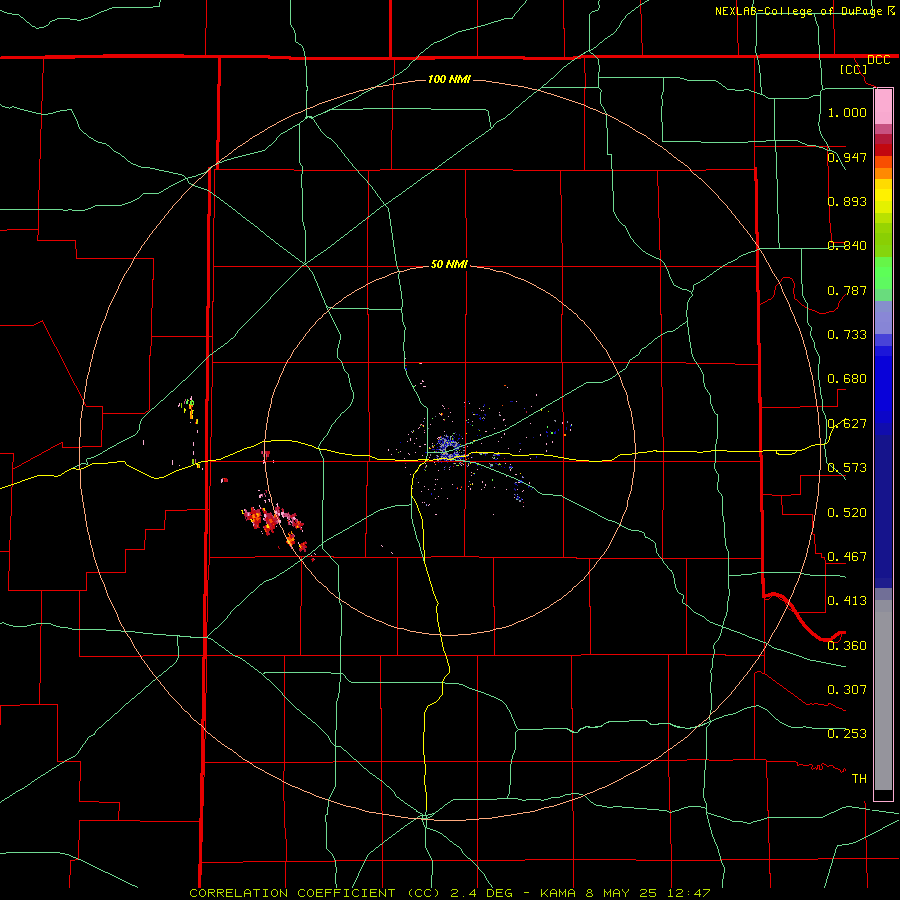Click the blue clutter cluster at the radar center

[449, 447]
